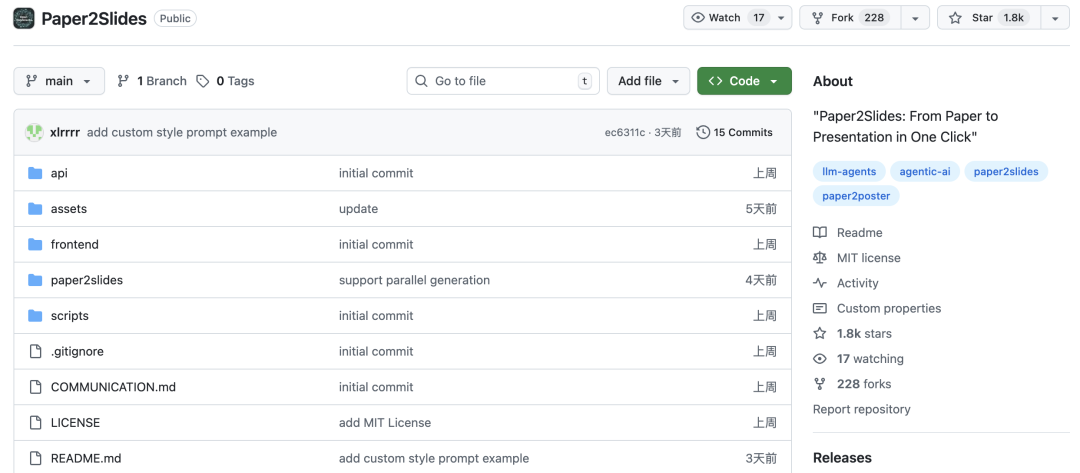This screenshot has height=473, width=1080.
Task: Click the Report repository link
Action: [x=861, y=409]
